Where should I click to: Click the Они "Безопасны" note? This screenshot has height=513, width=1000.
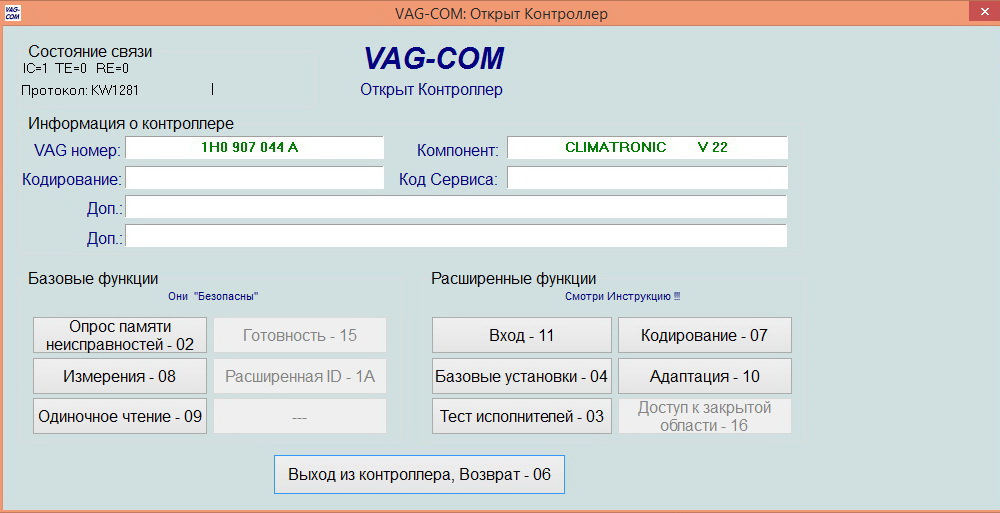(x=214, y=296)
